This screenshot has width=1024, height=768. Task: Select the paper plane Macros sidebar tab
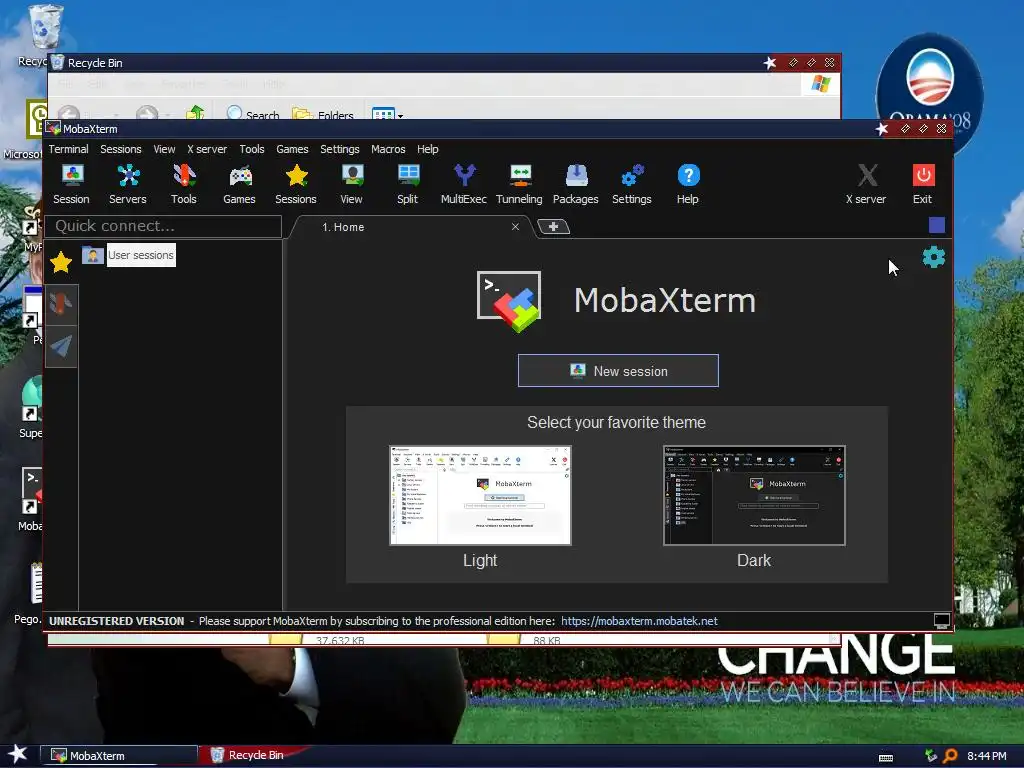61,346
